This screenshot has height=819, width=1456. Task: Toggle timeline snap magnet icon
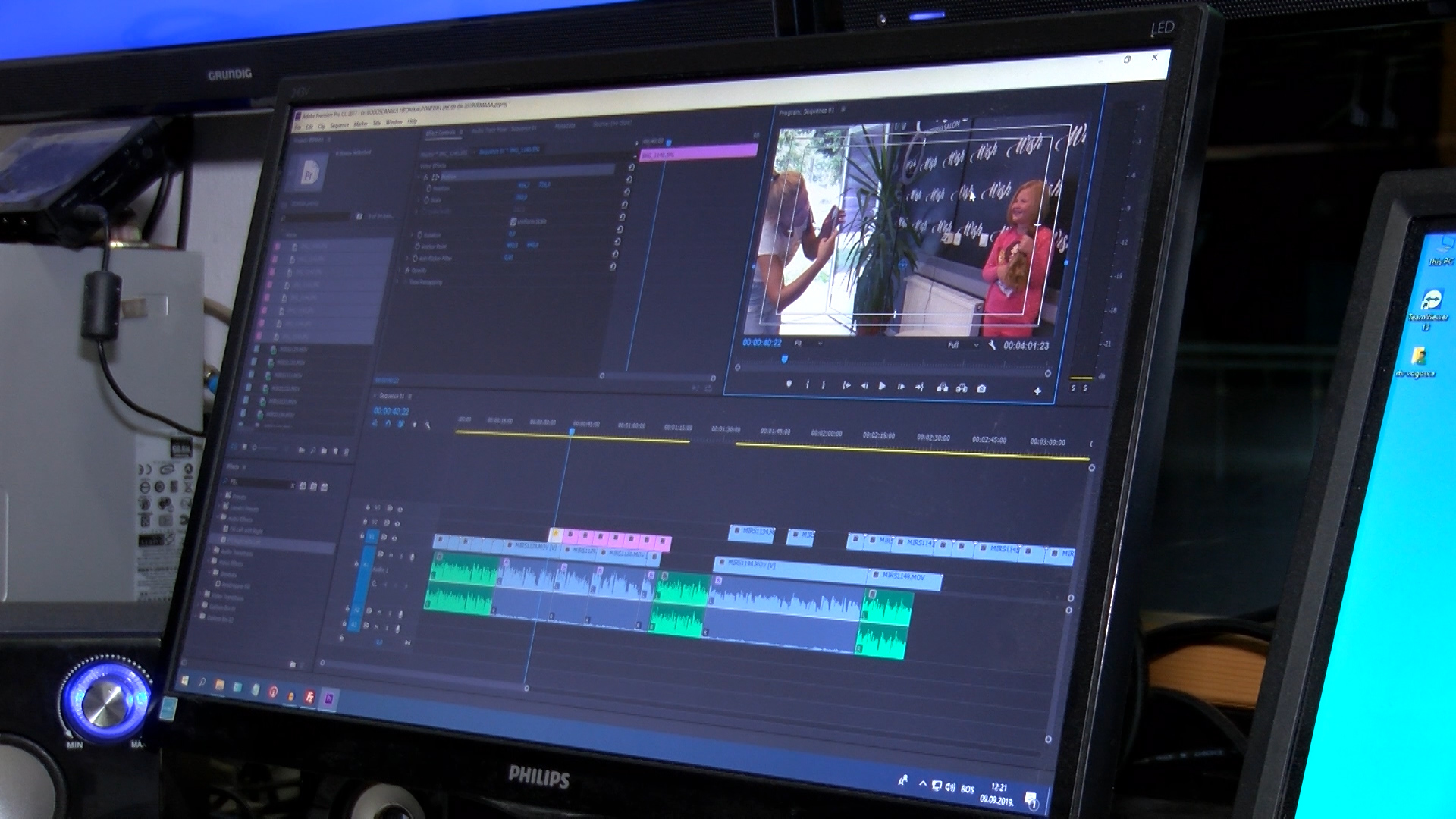[388, 424]
